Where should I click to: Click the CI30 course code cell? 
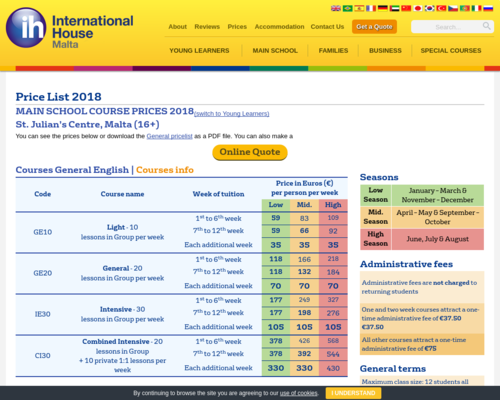(43, 355)
